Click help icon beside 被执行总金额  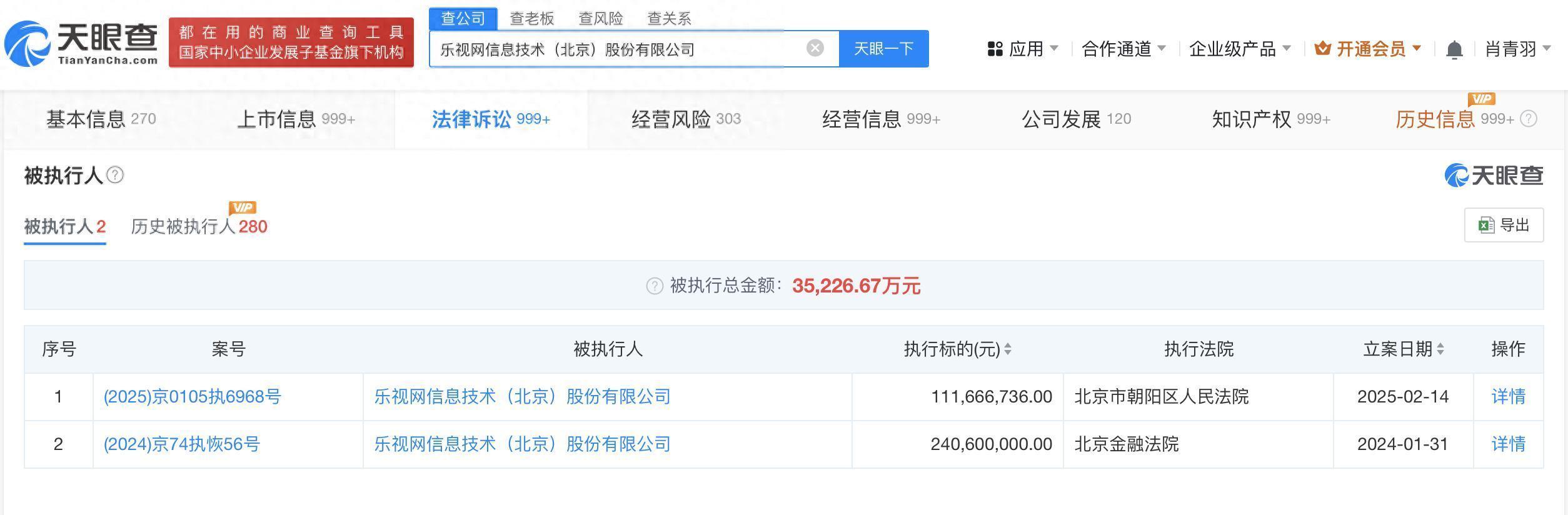pos(654,286)
